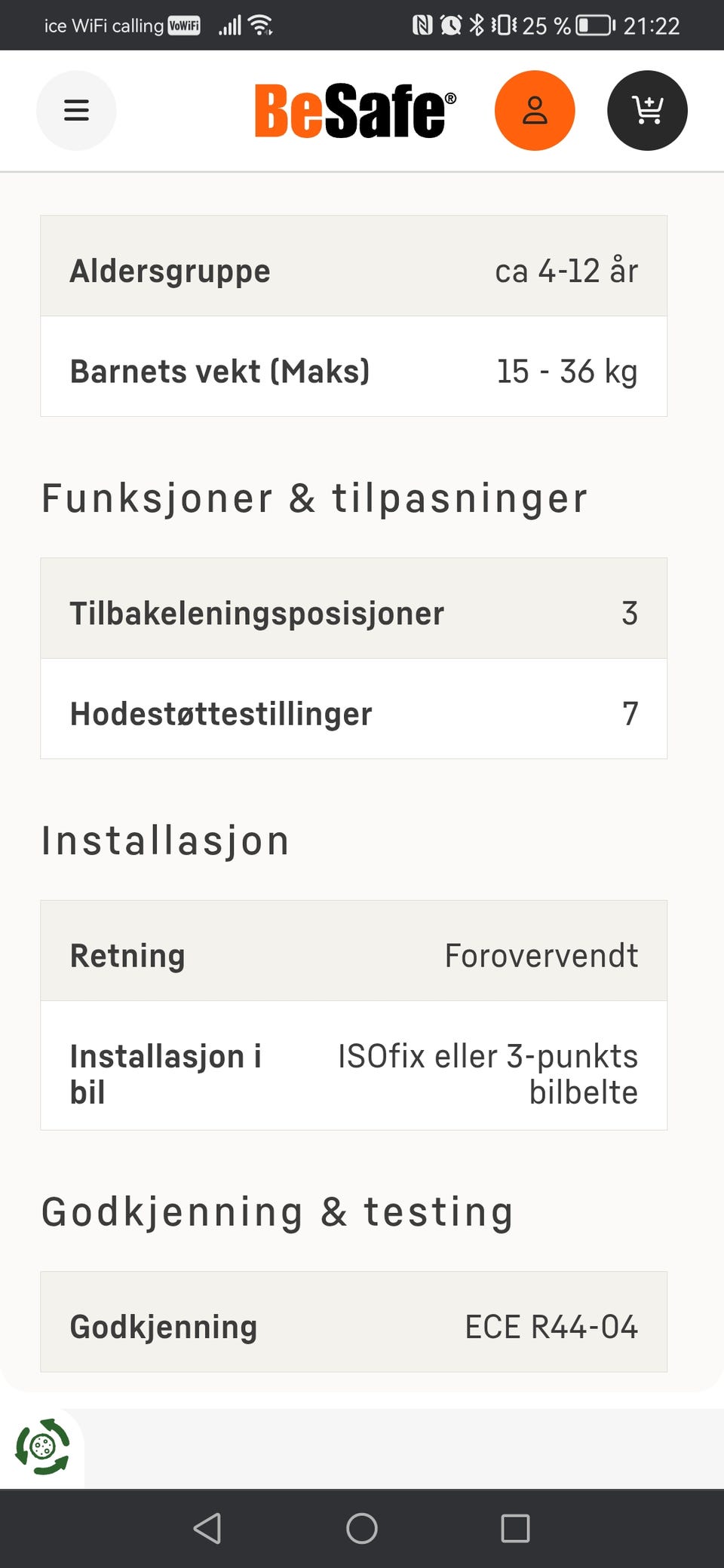Open the orange user account icon
The height and width of the screenshot is (1568, 724).
pyautogui.click(x=535, y=111)
